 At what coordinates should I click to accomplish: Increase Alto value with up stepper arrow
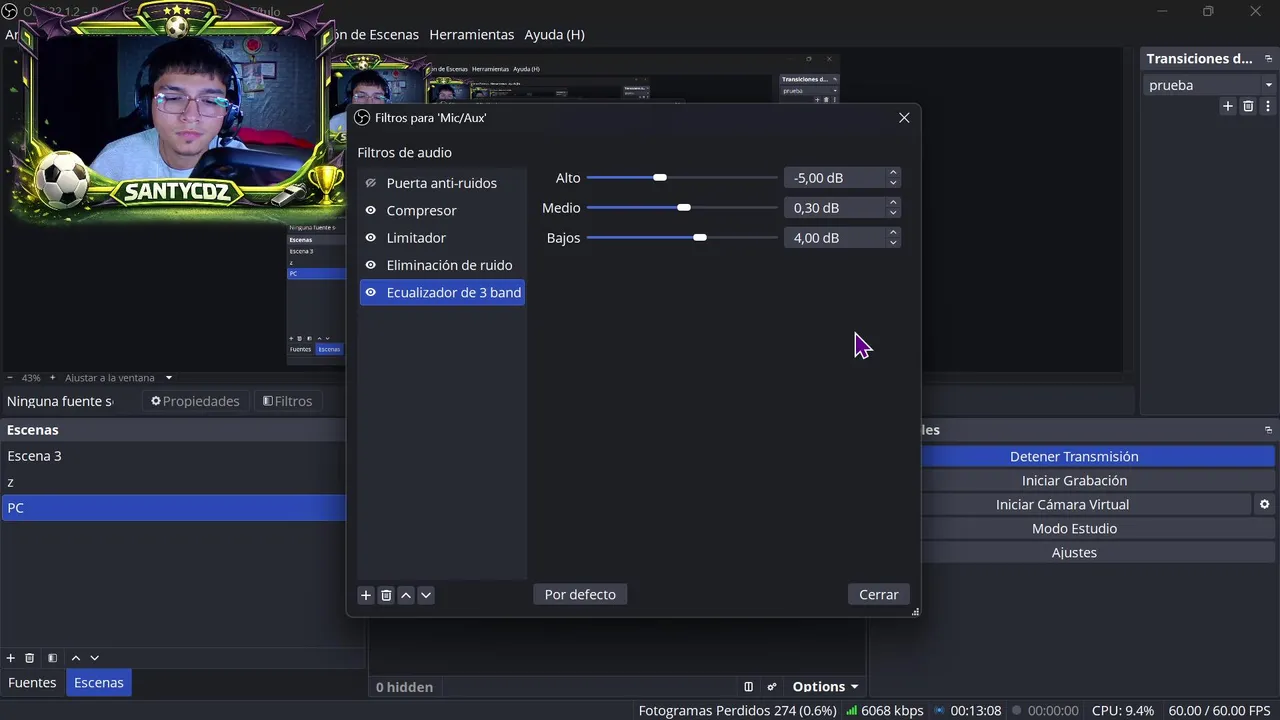893,173
